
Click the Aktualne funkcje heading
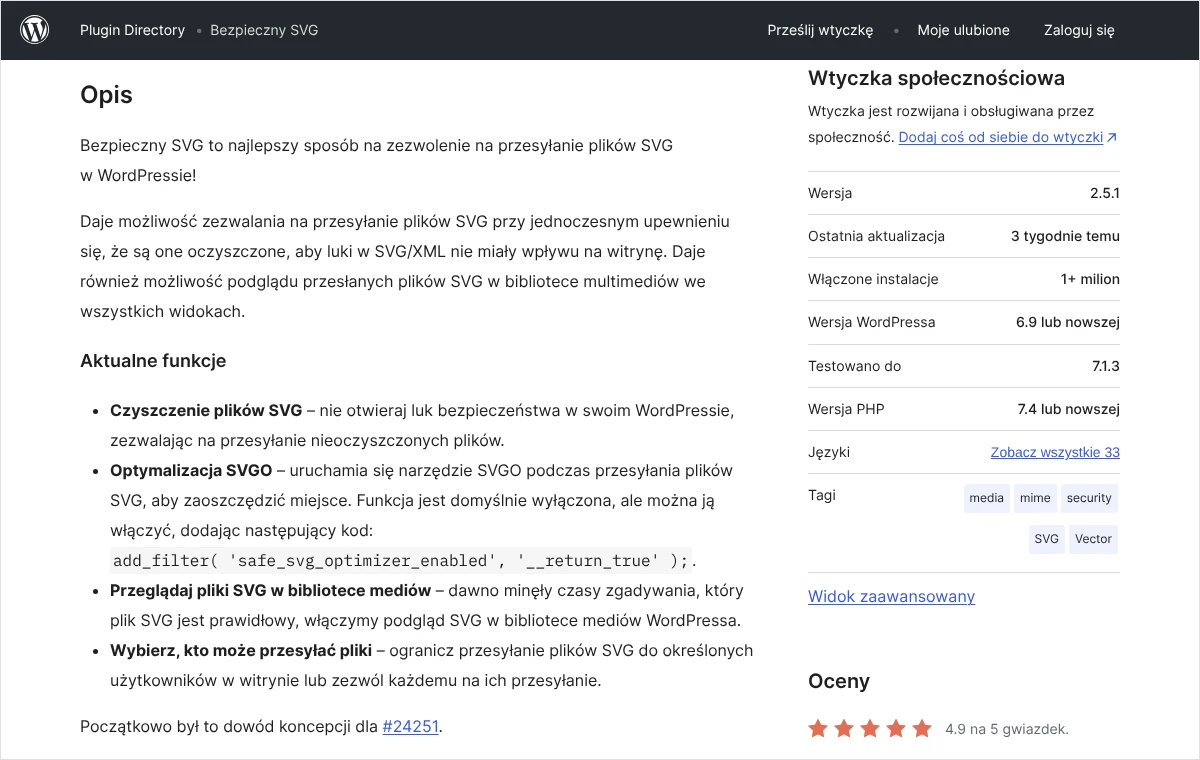[x=153, y=361]
